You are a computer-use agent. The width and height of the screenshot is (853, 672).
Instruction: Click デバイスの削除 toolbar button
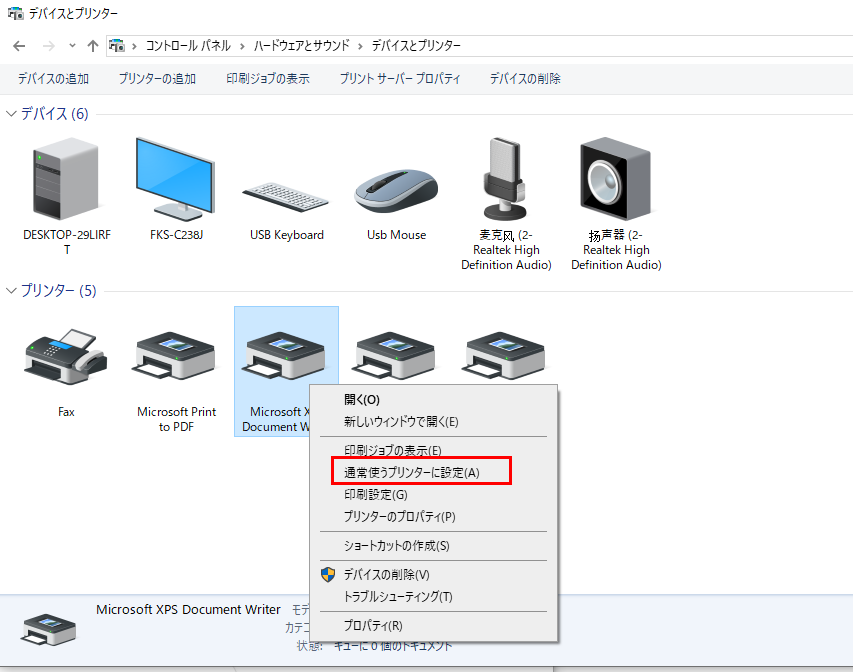coord(525,79)
